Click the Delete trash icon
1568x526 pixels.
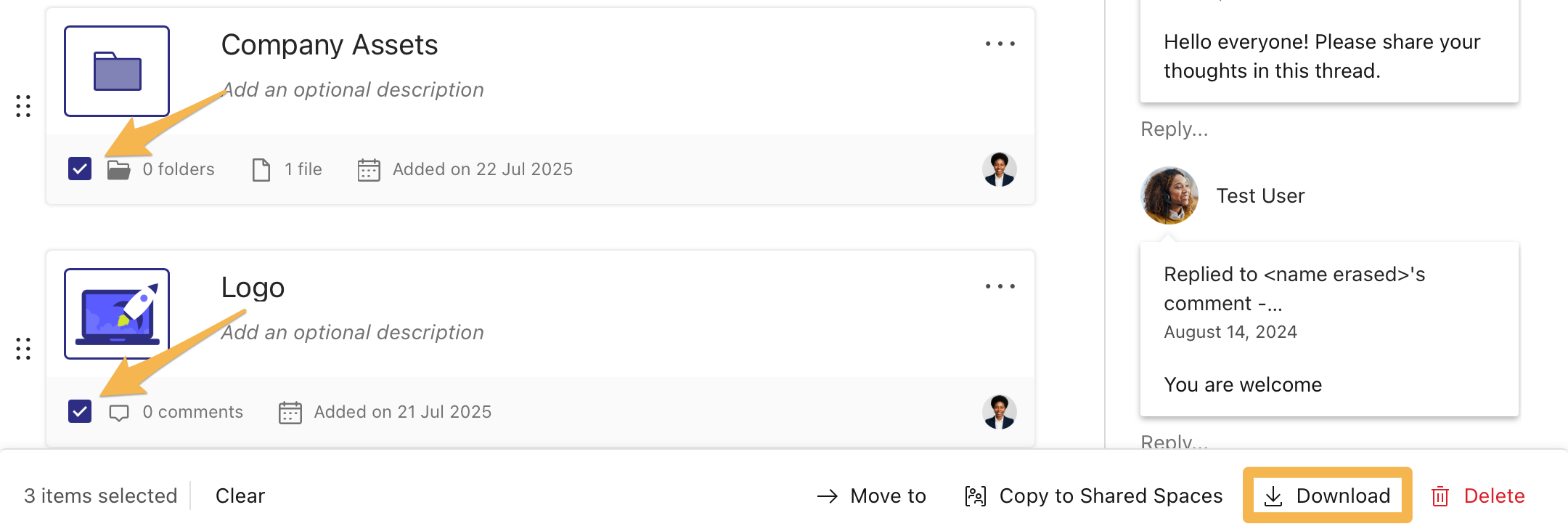[1440, 495]
